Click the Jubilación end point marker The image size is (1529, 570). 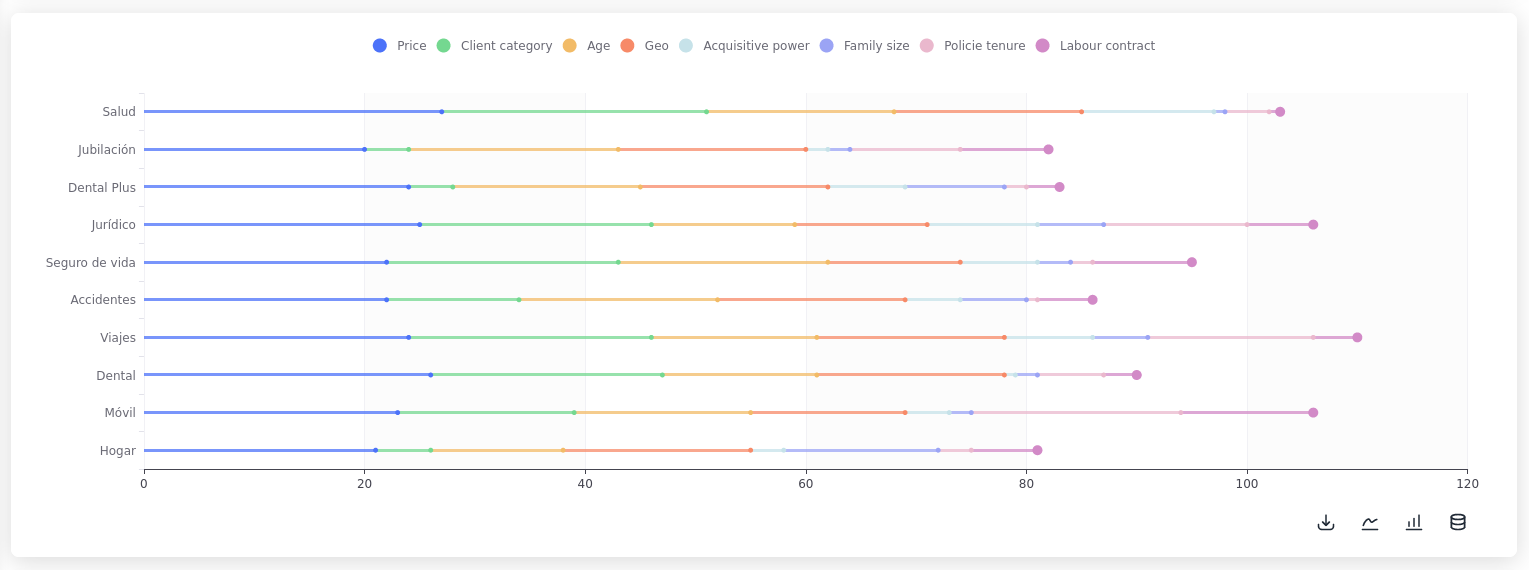pyautogui.click(x=1048, y=149)
